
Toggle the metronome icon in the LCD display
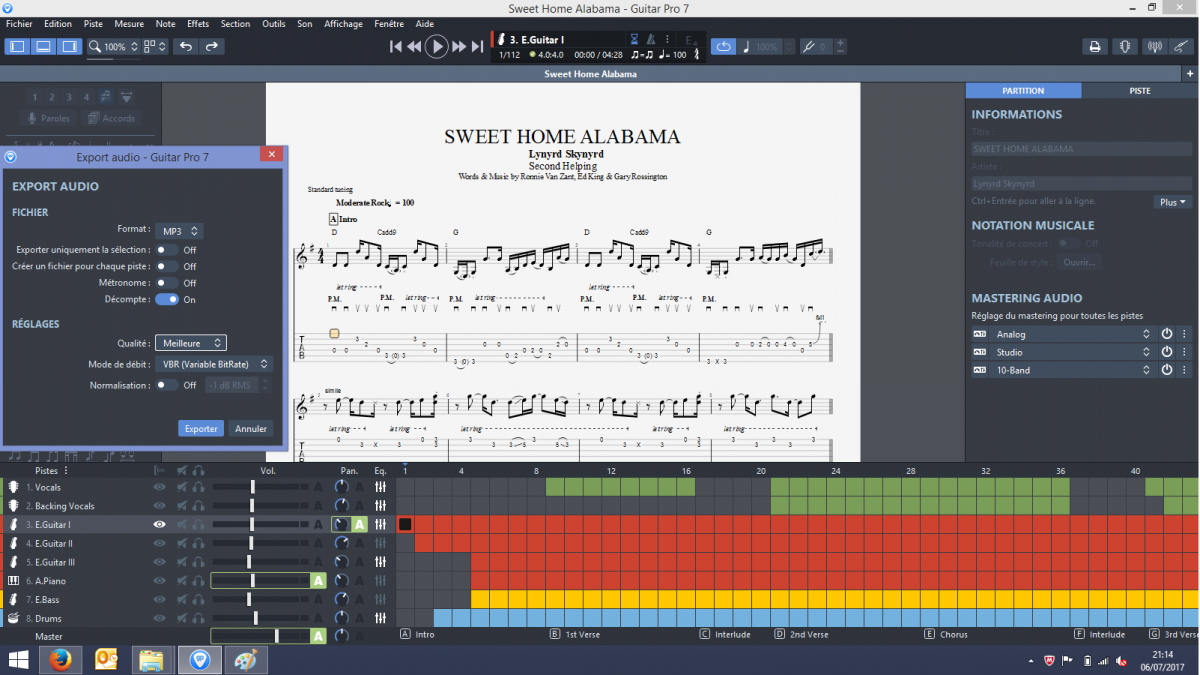click(652, 39)
